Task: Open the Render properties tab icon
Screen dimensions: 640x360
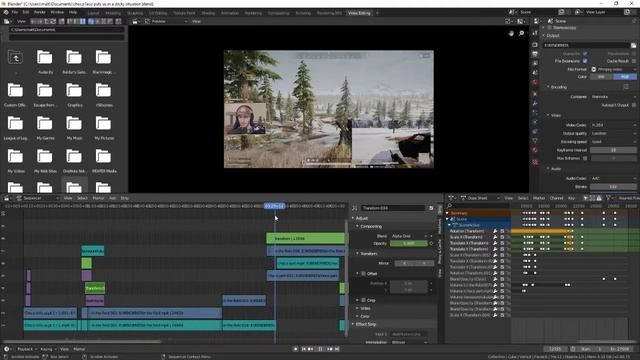Action: pos(535,44)
